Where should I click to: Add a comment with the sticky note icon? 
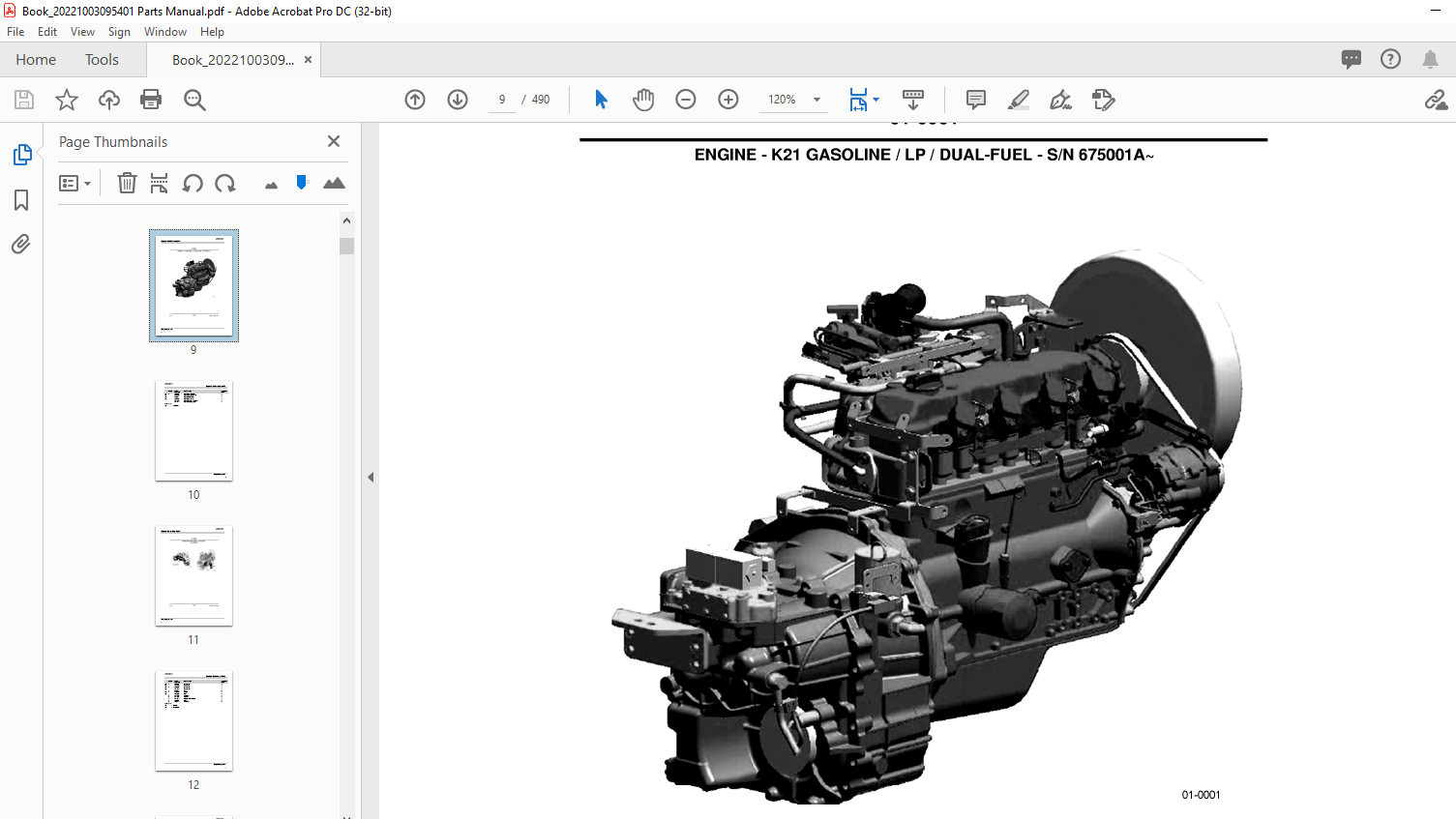(976, 100)
